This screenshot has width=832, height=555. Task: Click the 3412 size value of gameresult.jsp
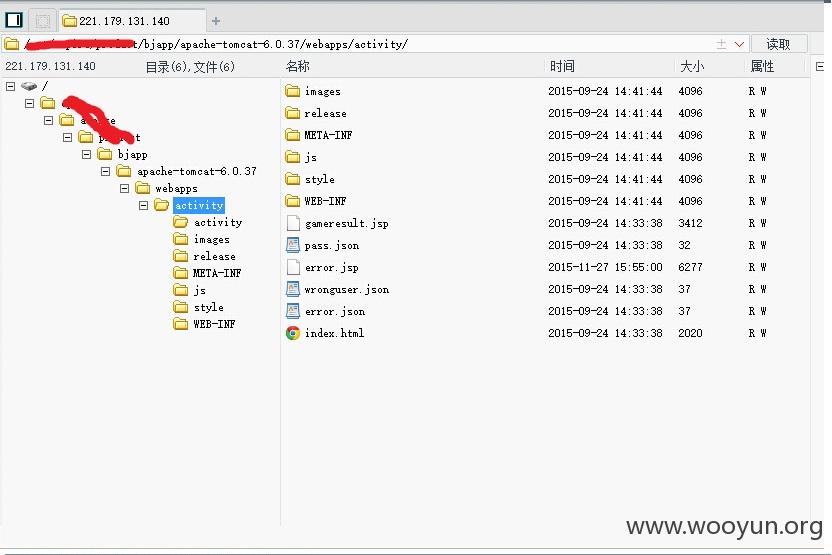(690, 223)
